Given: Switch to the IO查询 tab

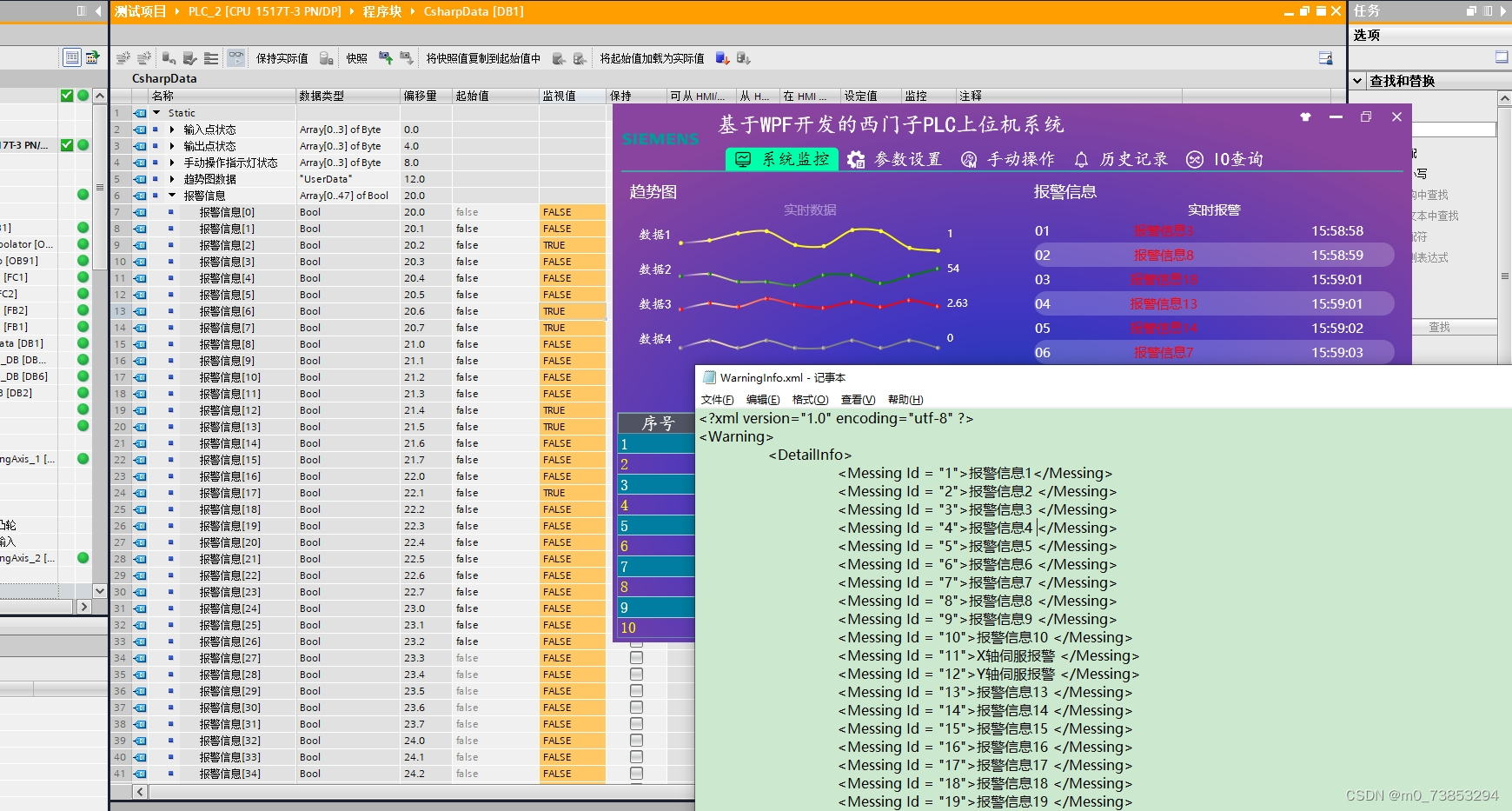Looking at the screenshot, I should [x=1225, y=159].
